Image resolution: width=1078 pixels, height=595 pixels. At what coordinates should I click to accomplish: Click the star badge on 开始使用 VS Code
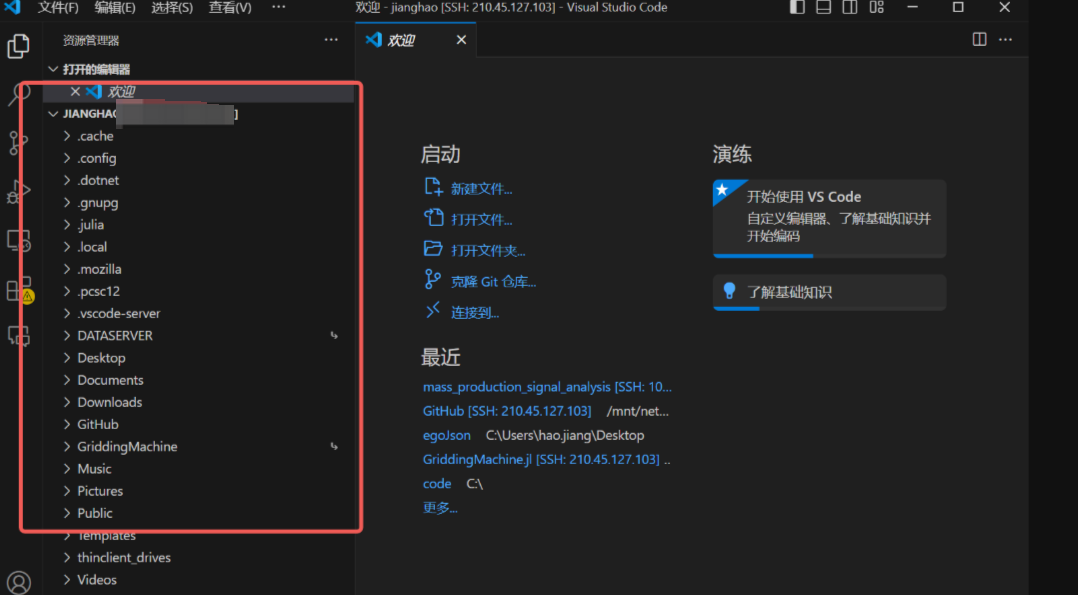(723, 191)
